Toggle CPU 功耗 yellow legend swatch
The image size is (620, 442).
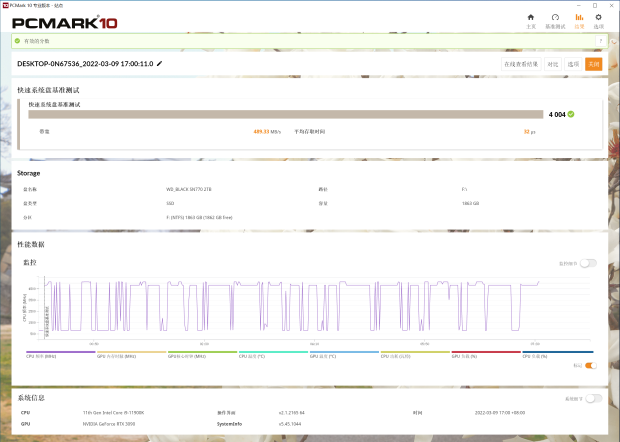pos(415,352)
